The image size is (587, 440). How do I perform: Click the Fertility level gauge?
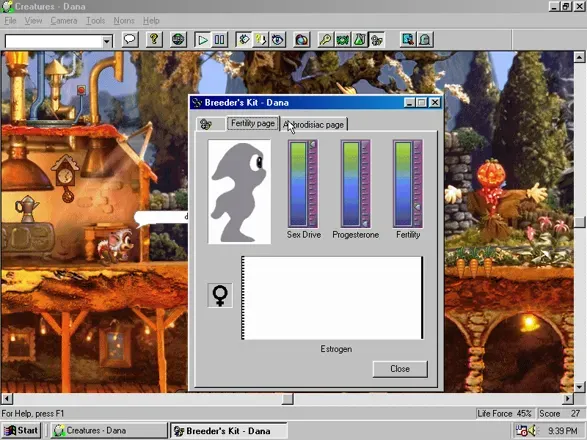408,183
